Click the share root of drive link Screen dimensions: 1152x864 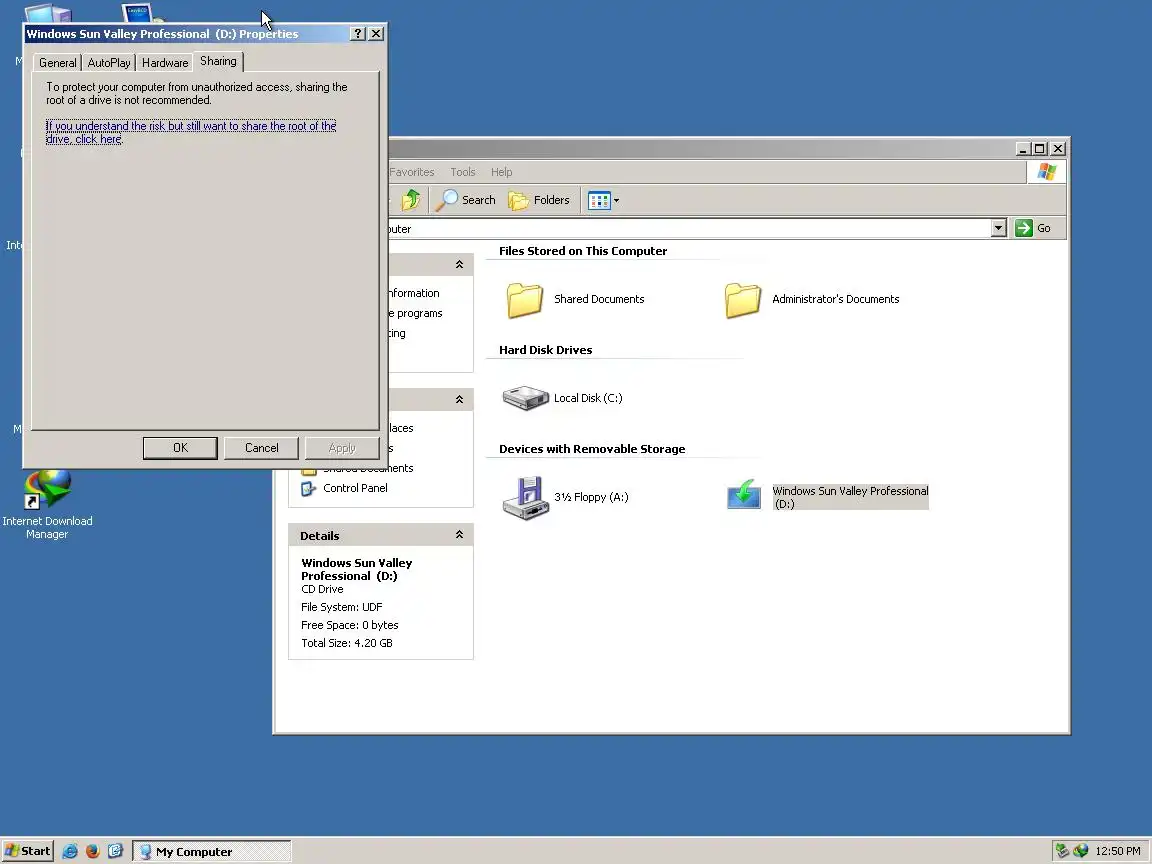(191, 132)
